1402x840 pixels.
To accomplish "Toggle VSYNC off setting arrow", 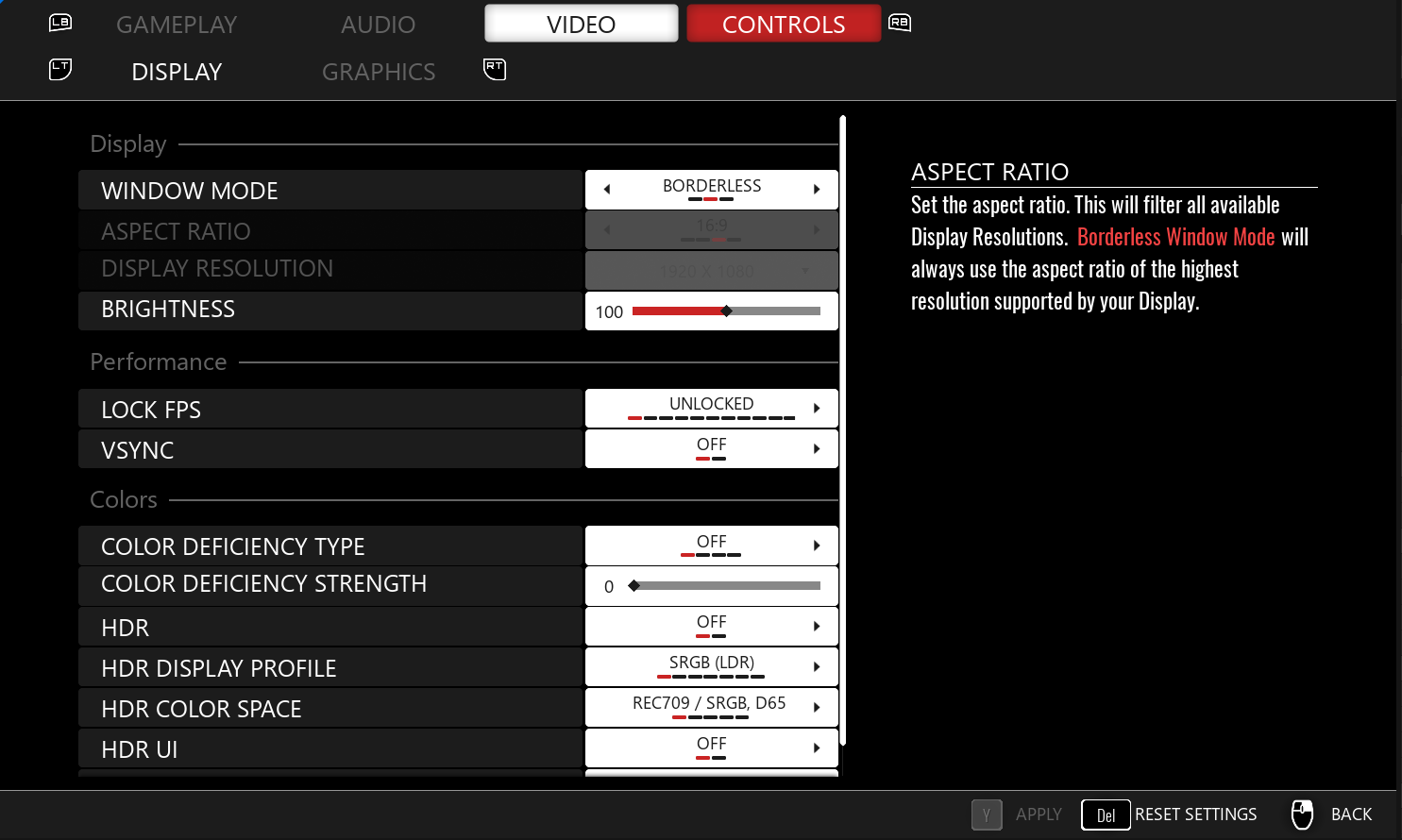I will [817, 449].
